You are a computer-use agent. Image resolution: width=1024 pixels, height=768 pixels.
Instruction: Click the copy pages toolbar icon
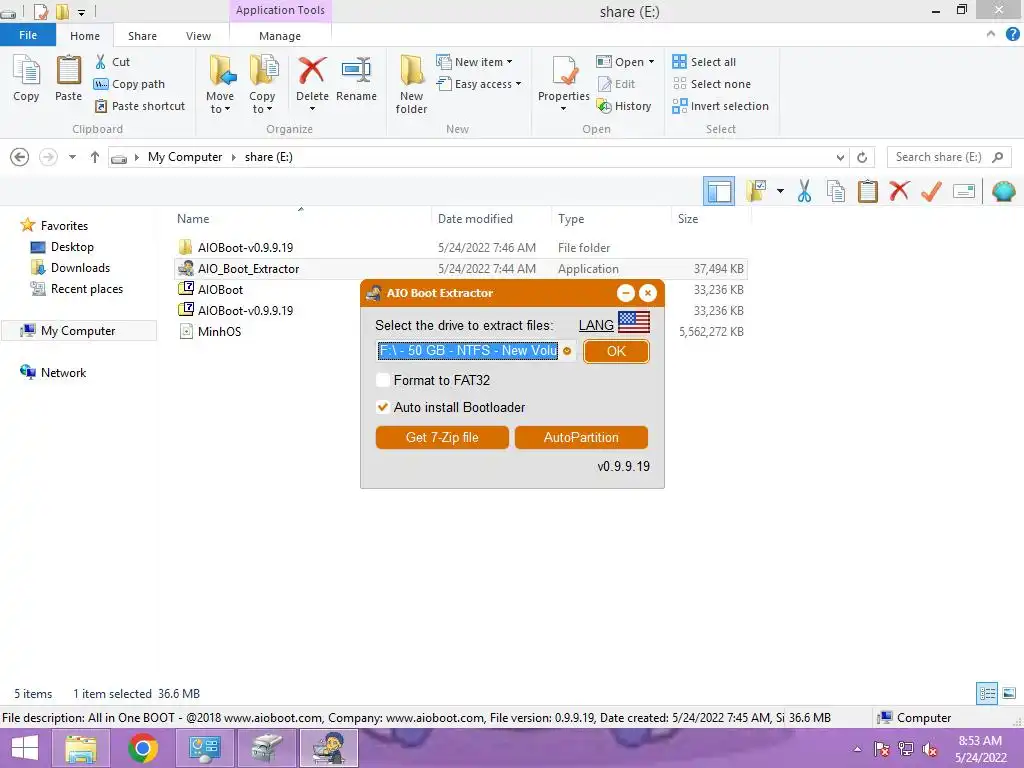tap(836, 191)
